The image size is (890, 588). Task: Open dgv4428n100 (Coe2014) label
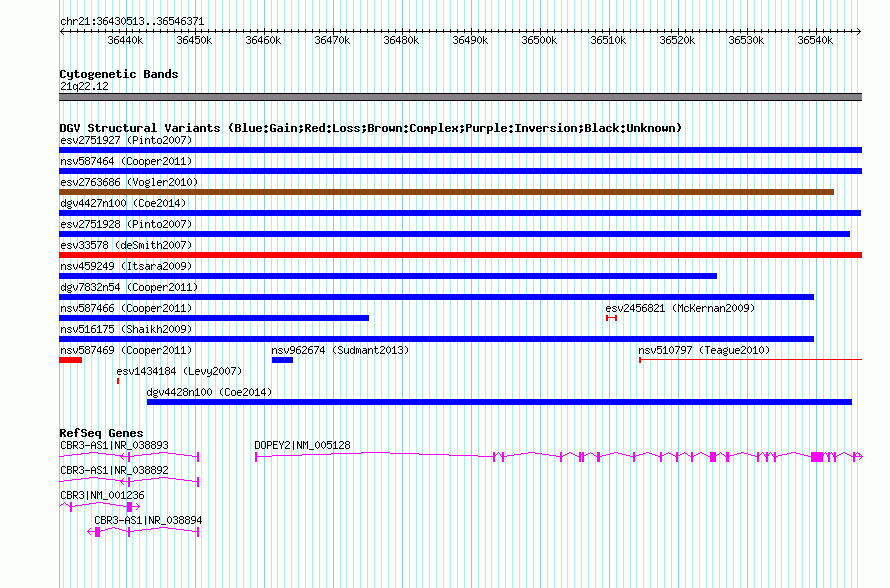point(209,392)
